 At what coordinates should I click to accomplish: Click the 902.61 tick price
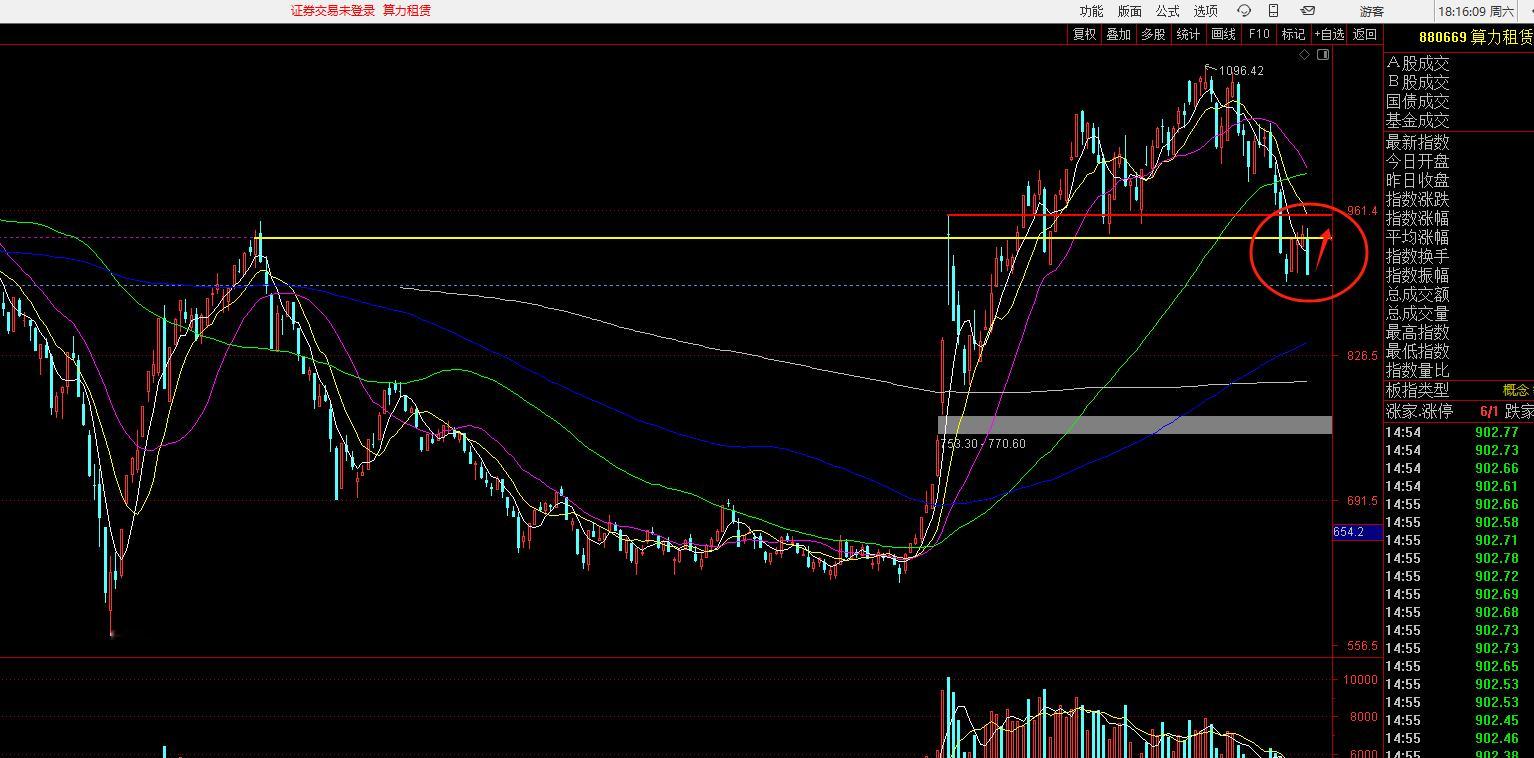[x=1497, y=487]
